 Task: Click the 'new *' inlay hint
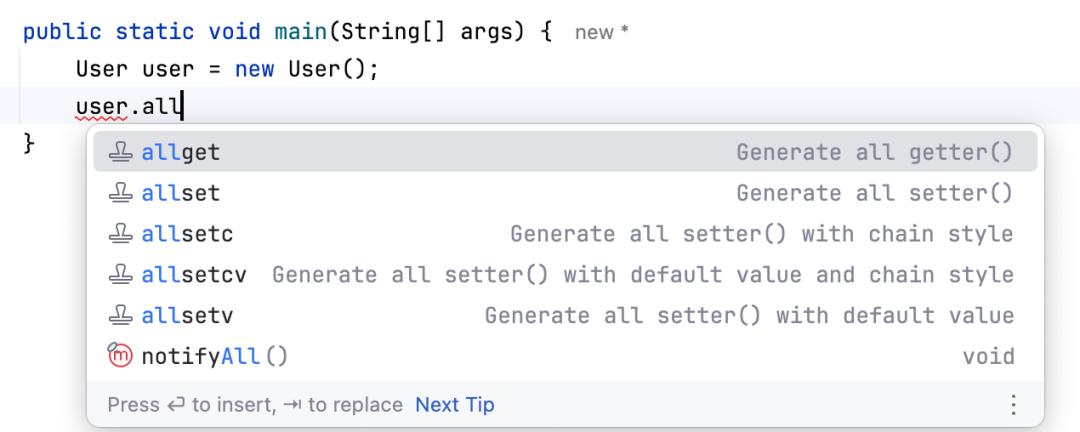pyautogui.click(x=602, y=33)
